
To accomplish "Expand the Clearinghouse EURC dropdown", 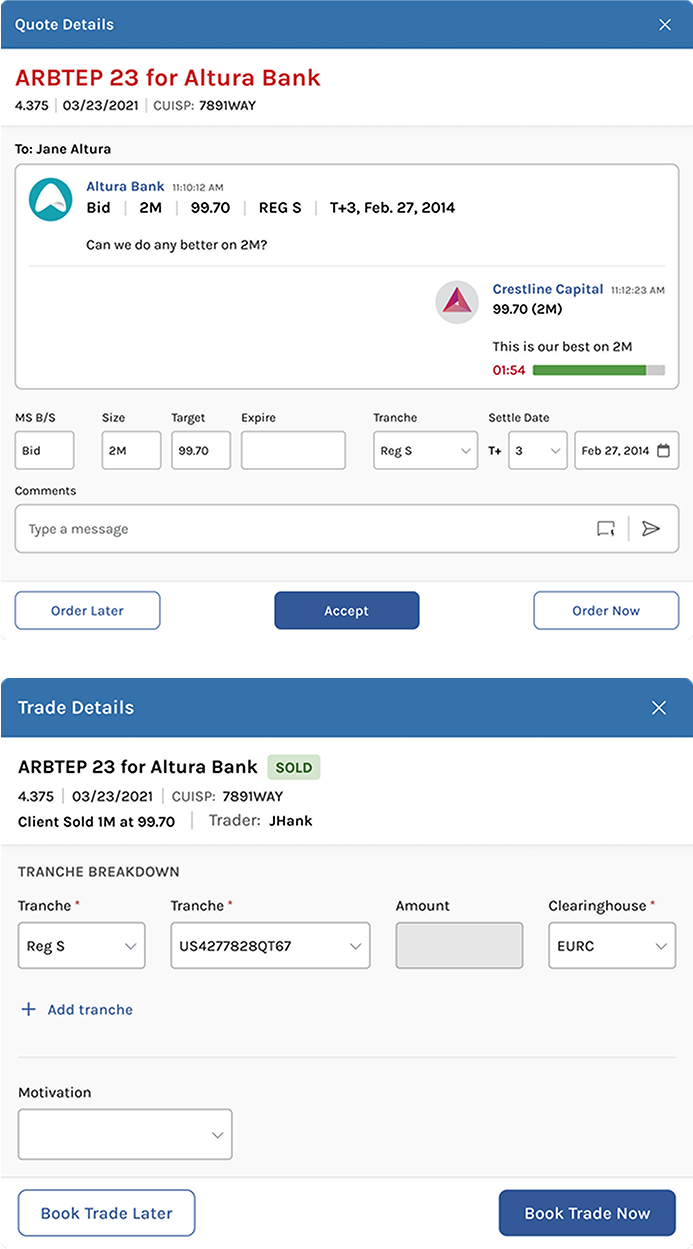I will point(611,946).
